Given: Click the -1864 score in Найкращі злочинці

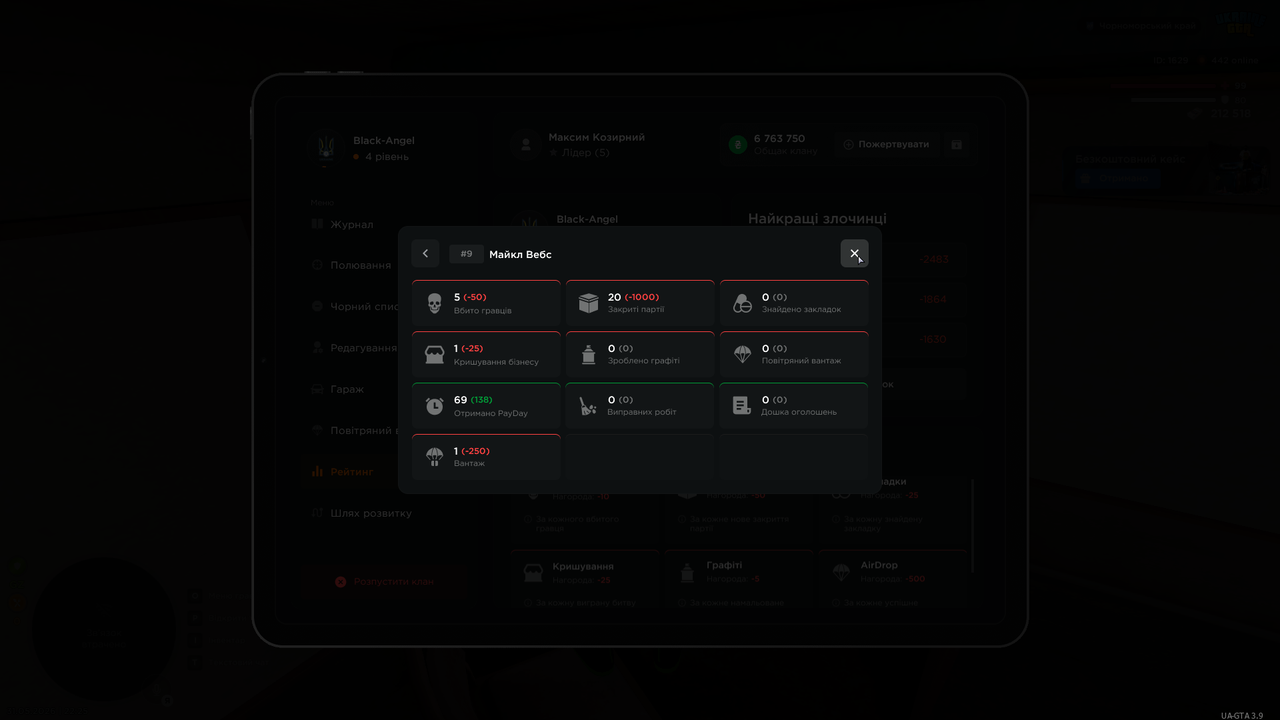Looking at the screenshot, I should pyautogui.click(x=932, y=299).
